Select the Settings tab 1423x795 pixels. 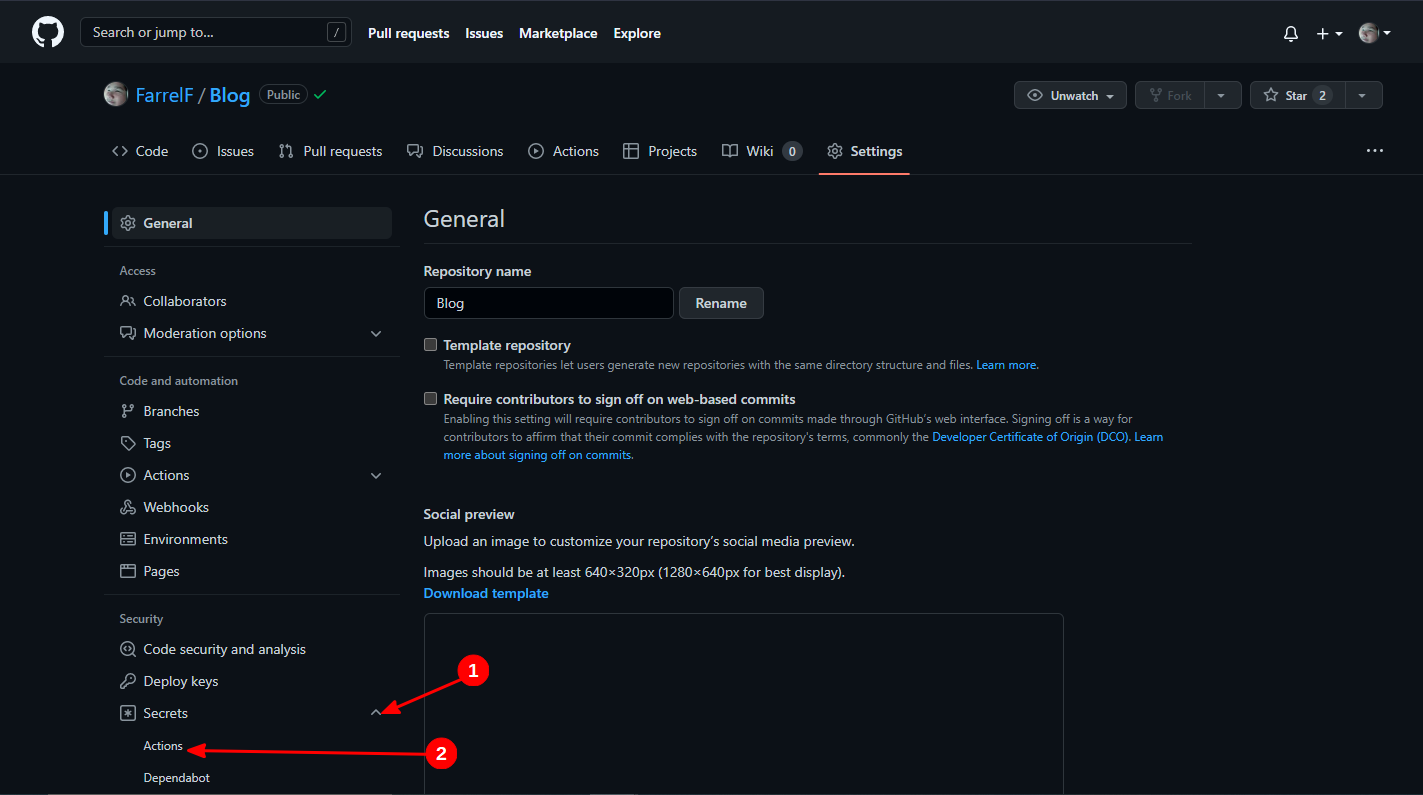(x=864, y=151)
